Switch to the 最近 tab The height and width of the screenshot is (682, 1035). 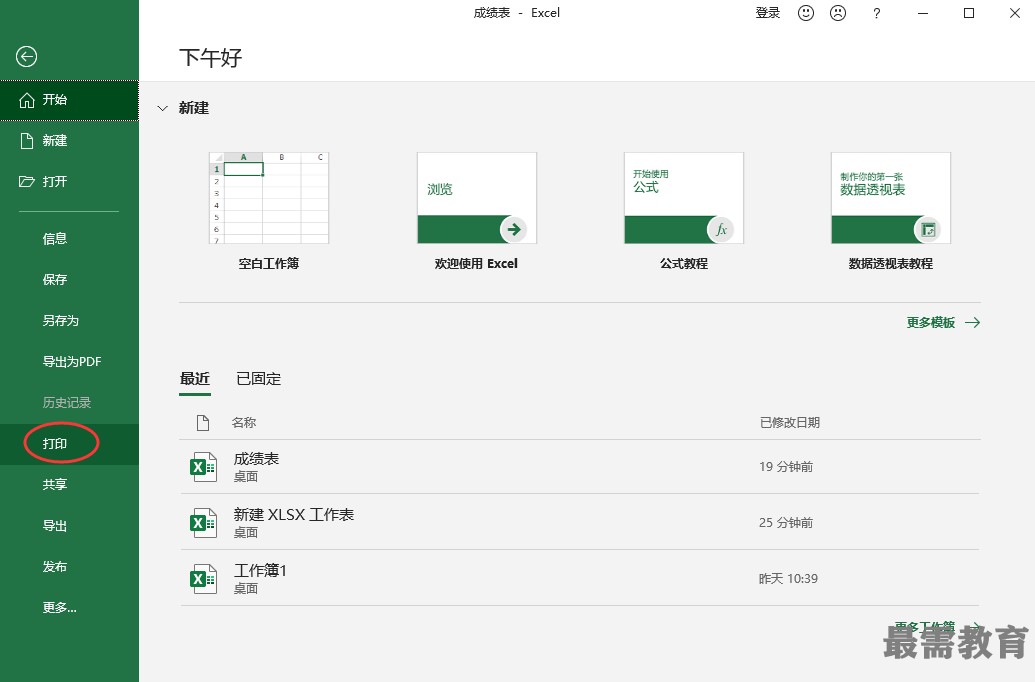tap(195, 379)
